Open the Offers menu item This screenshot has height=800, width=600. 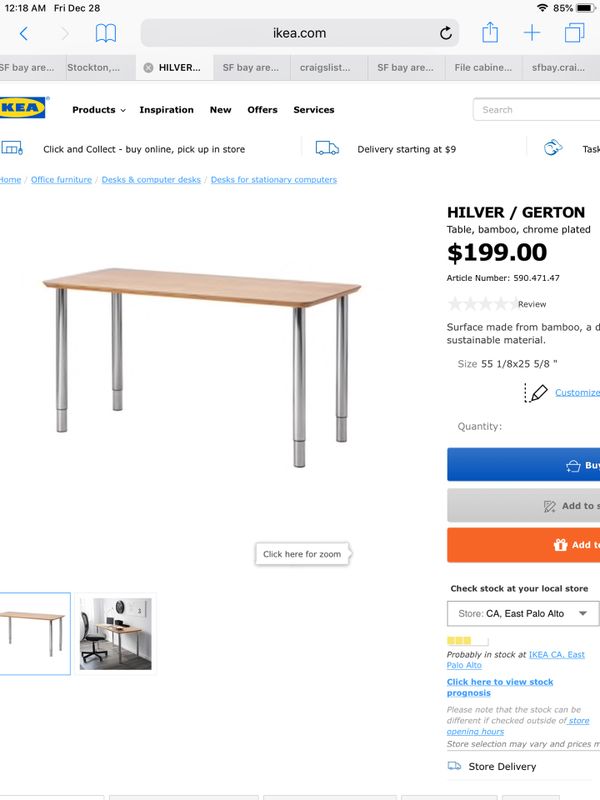(x=262, y=110)
